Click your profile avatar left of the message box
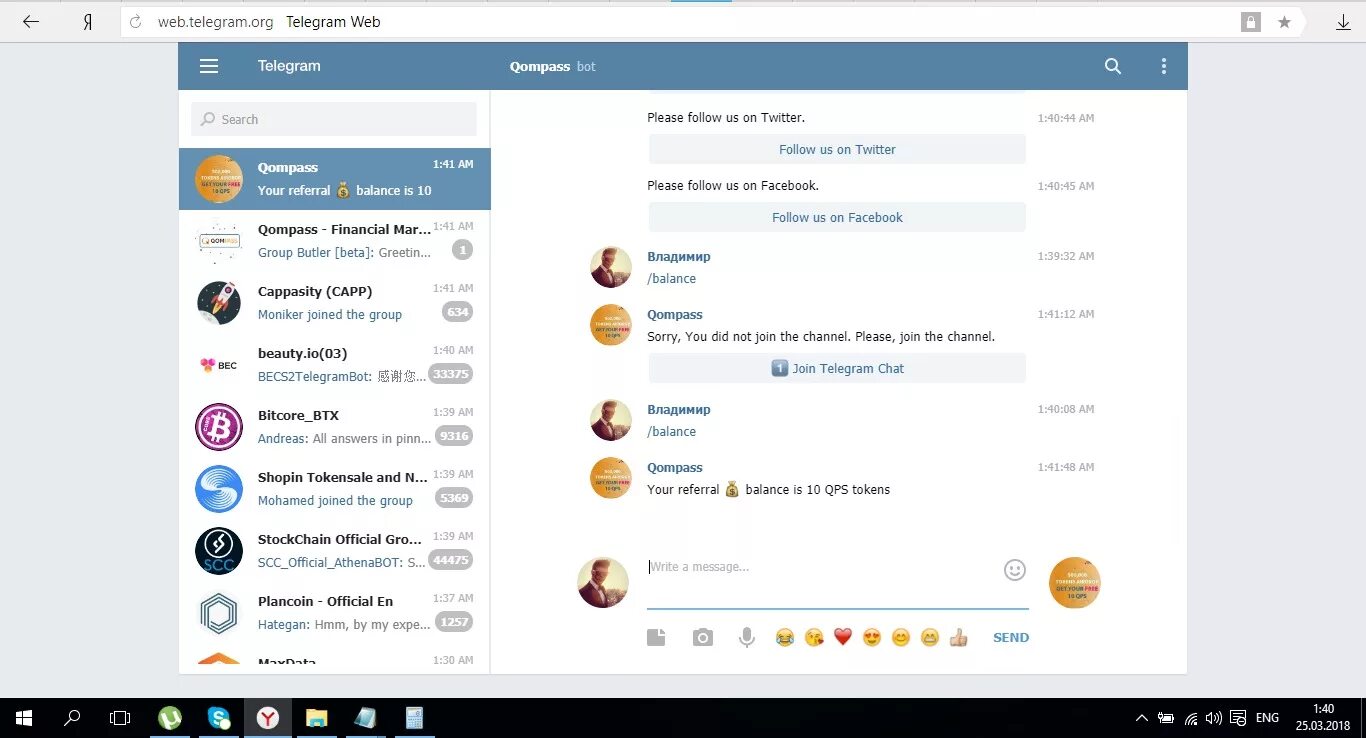The image size is (1366, 738). click(x=603, y=583)
